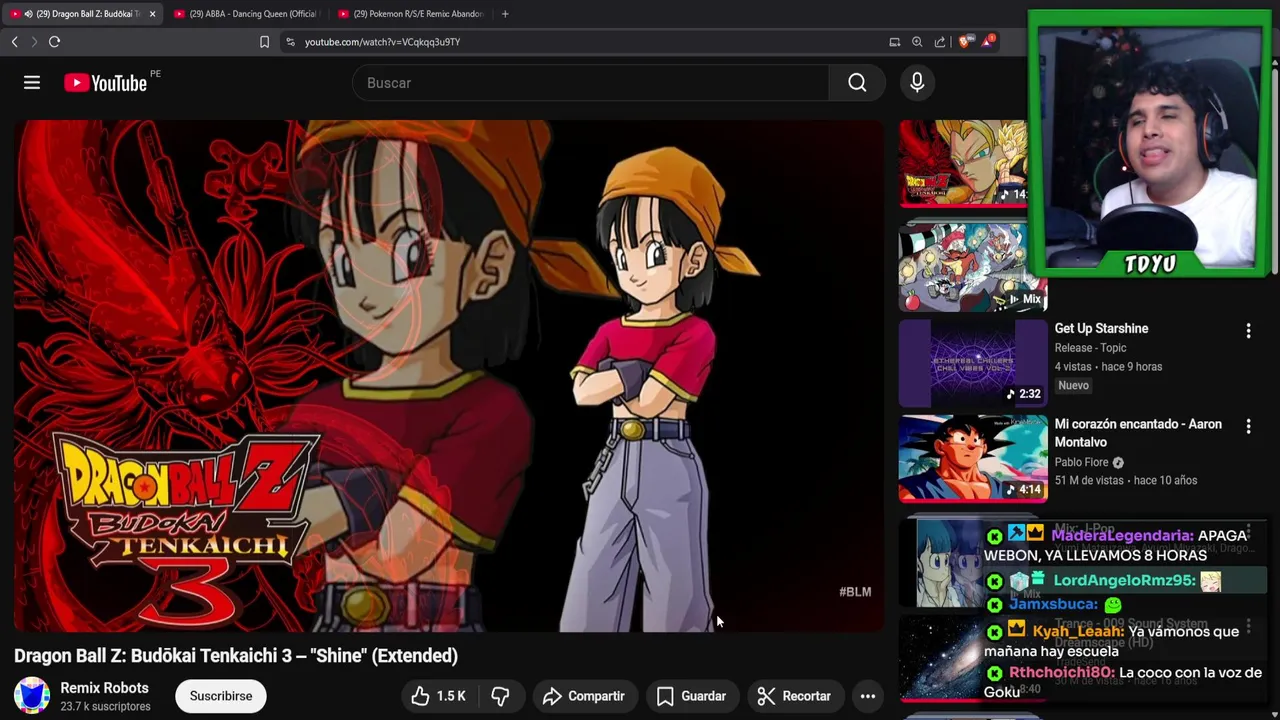The width and height of the screenshot is (1280, 720).
Task: Open Mi corazón encantado - Aaron Montalvo title
Action: pos(1138,433)
